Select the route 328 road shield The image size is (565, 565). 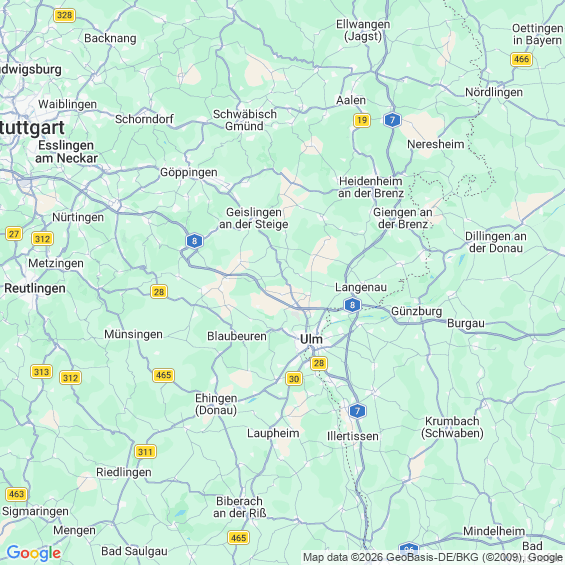click(x=64, y=15)
